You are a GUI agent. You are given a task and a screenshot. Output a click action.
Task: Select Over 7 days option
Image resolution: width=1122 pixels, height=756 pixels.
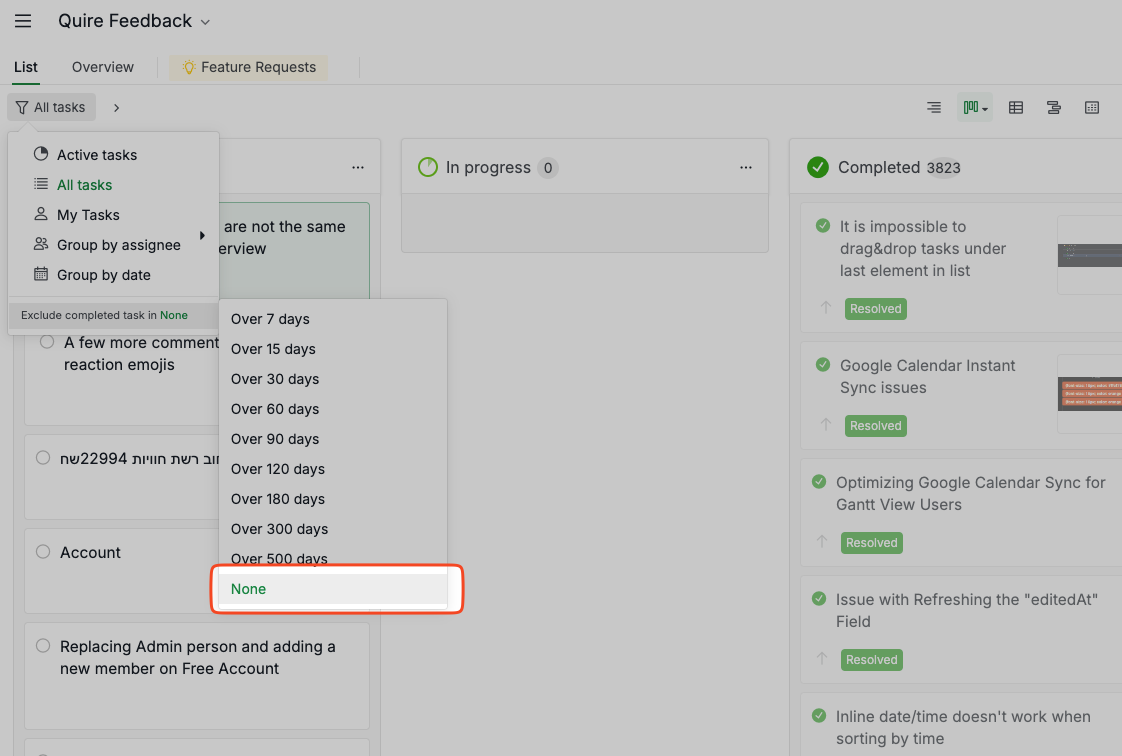[333, 319]
